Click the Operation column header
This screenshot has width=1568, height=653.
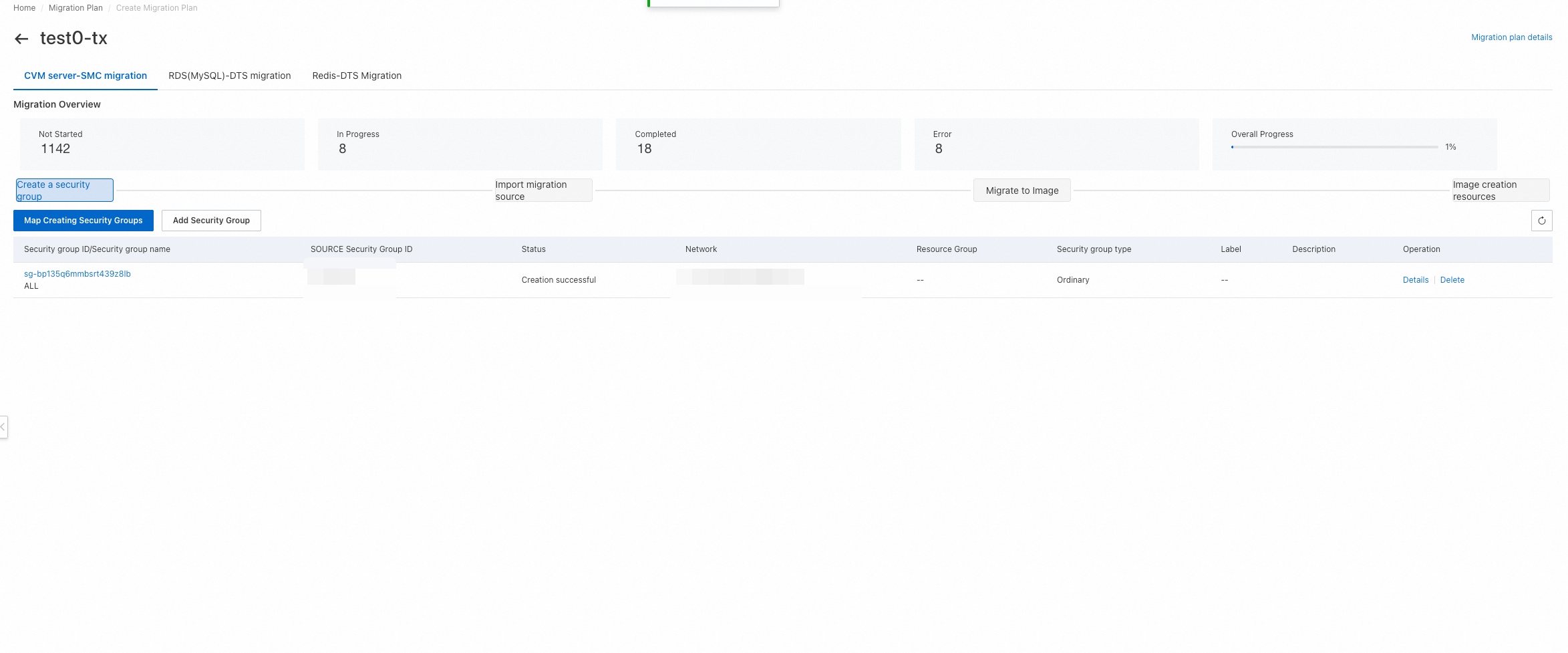pyautogui.click(x=1421, y=249)
